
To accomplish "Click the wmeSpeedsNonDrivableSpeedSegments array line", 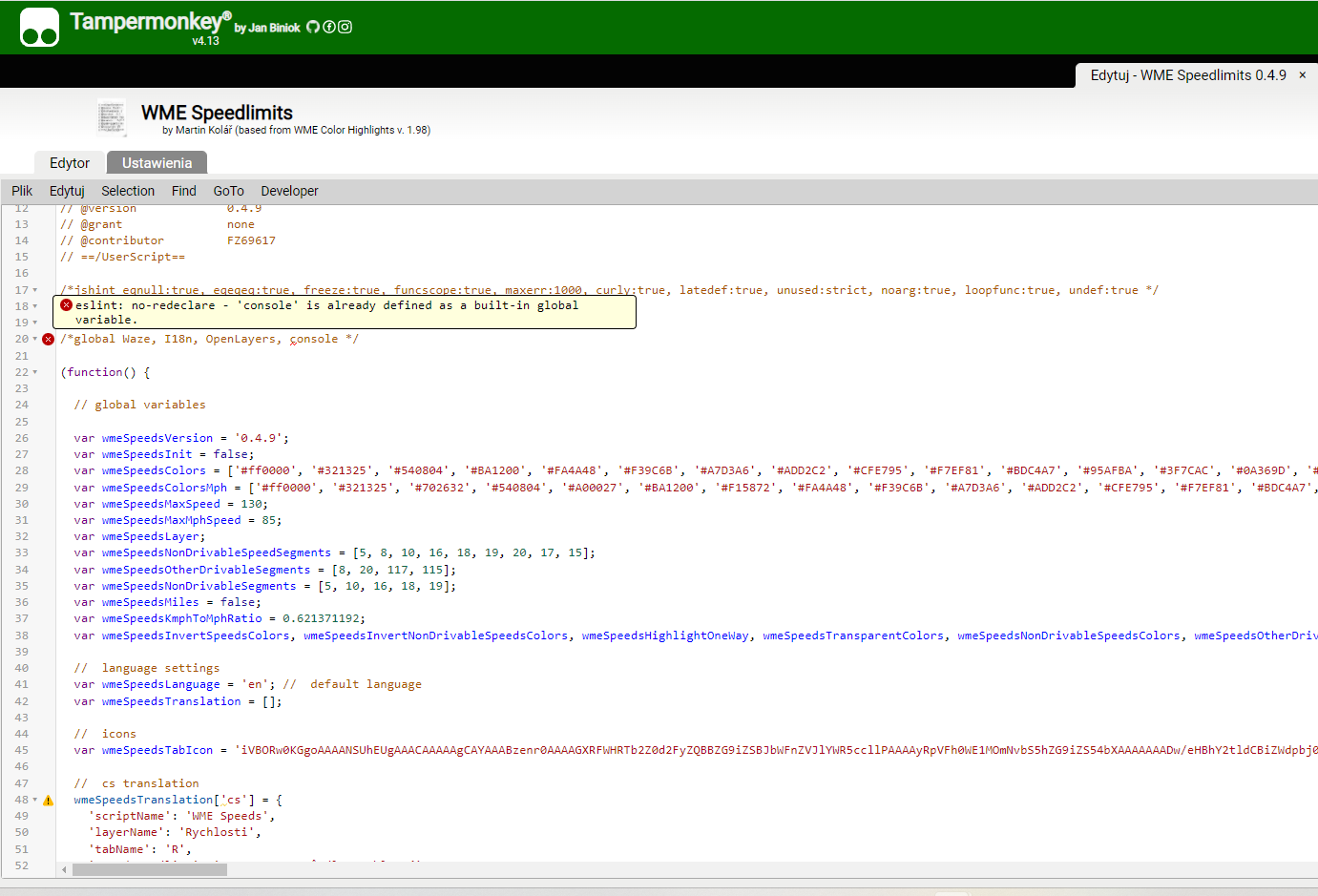I will pos(335,552).
